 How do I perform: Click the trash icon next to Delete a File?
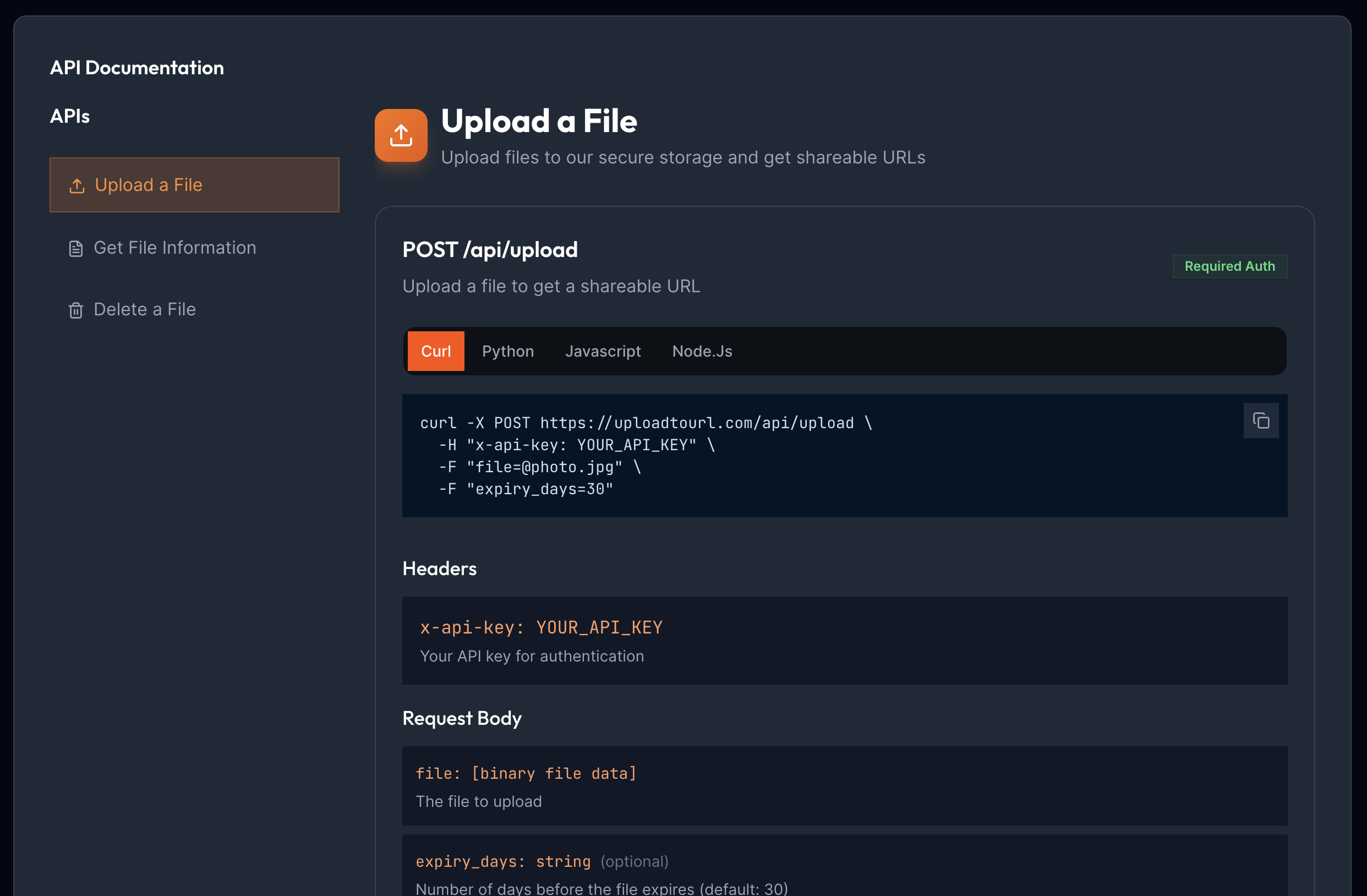coord(75,309)
